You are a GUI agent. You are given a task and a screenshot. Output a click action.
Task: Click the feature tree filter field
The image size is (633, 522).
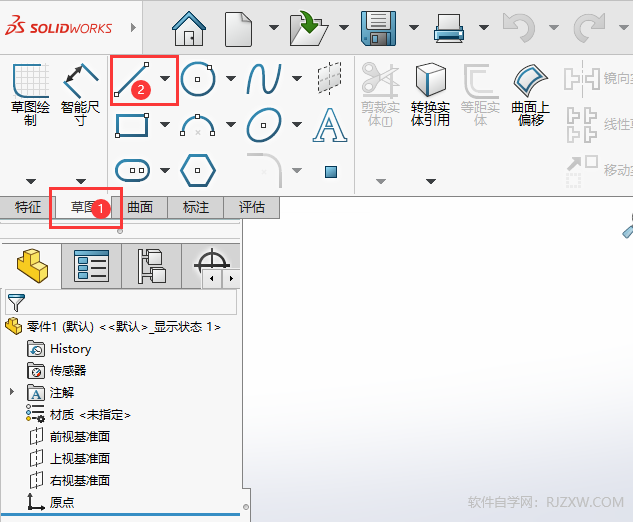pyautogui.click(x=121, y=302)
